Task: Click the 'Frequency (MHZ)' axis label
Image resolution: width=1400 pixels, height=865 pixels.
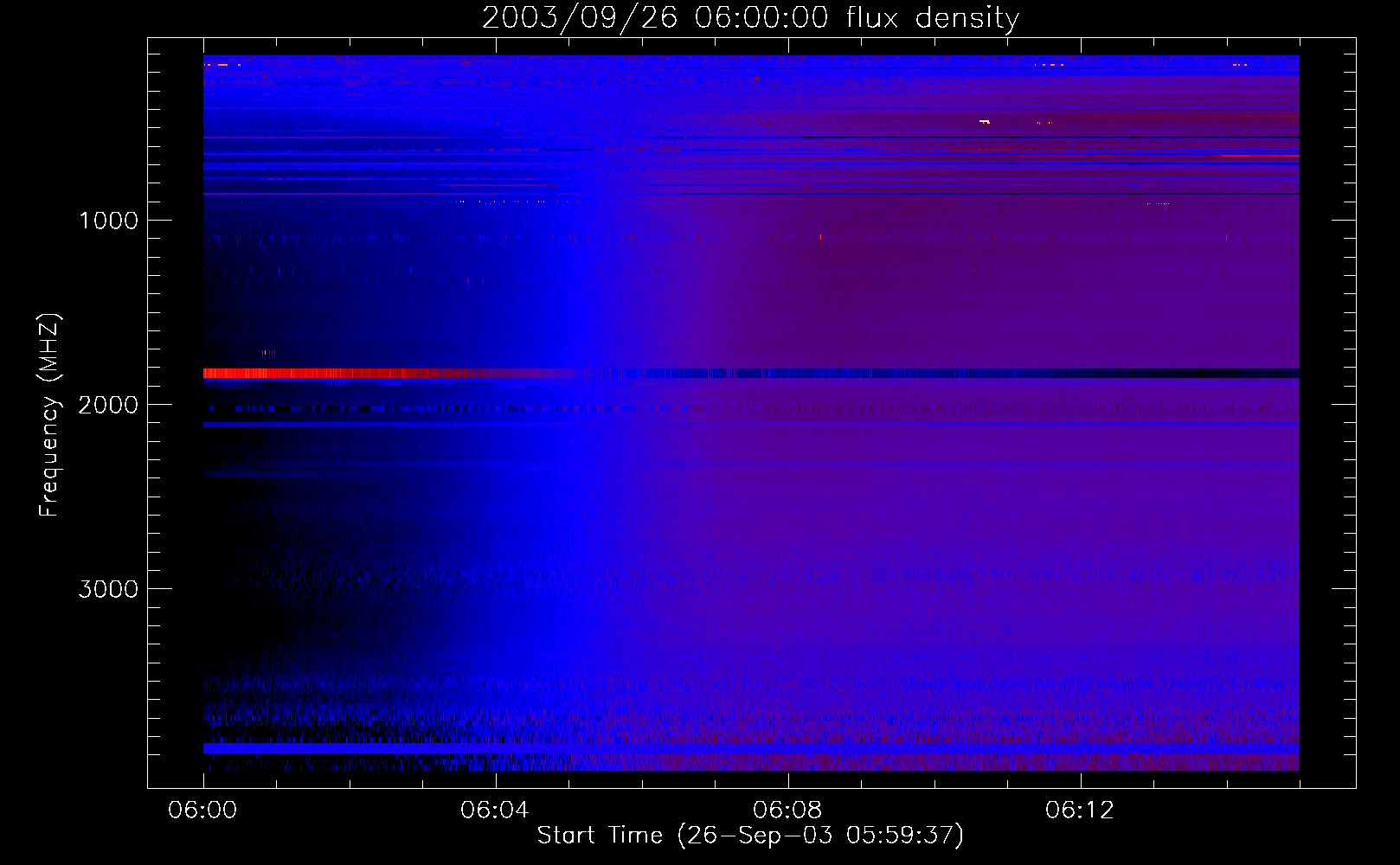Action: [49, 415]
